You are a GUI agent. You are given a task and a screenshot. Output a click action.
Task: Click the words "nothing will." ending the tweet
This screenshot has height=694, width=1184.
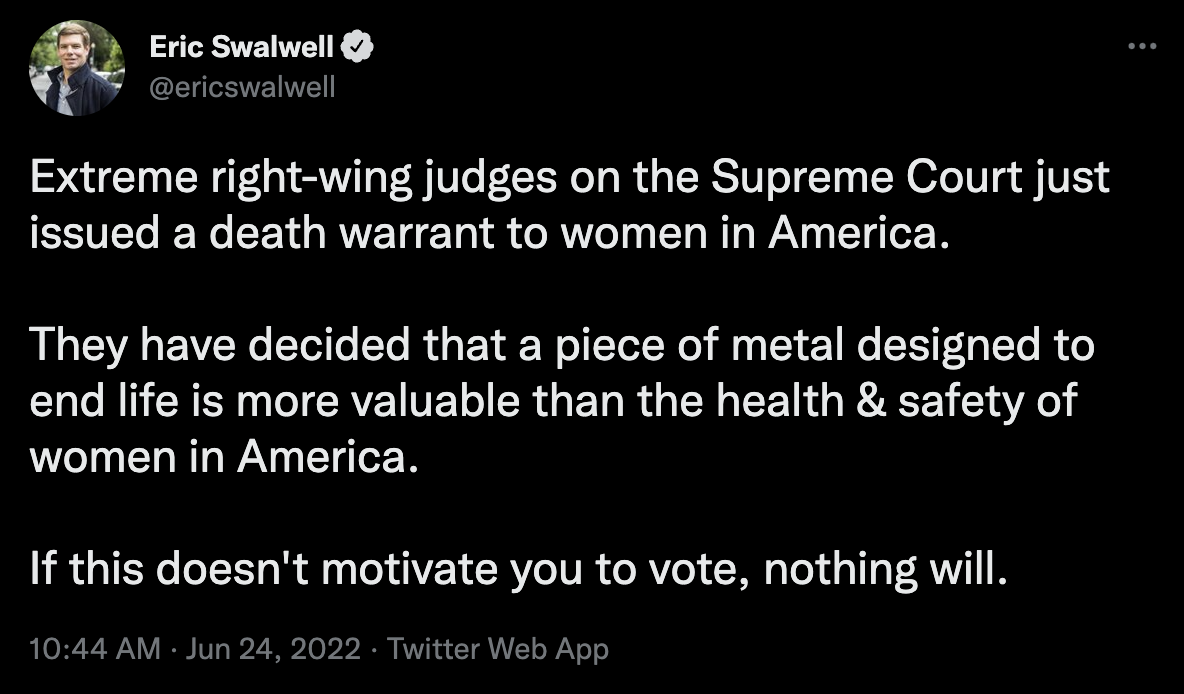(886, 569)
